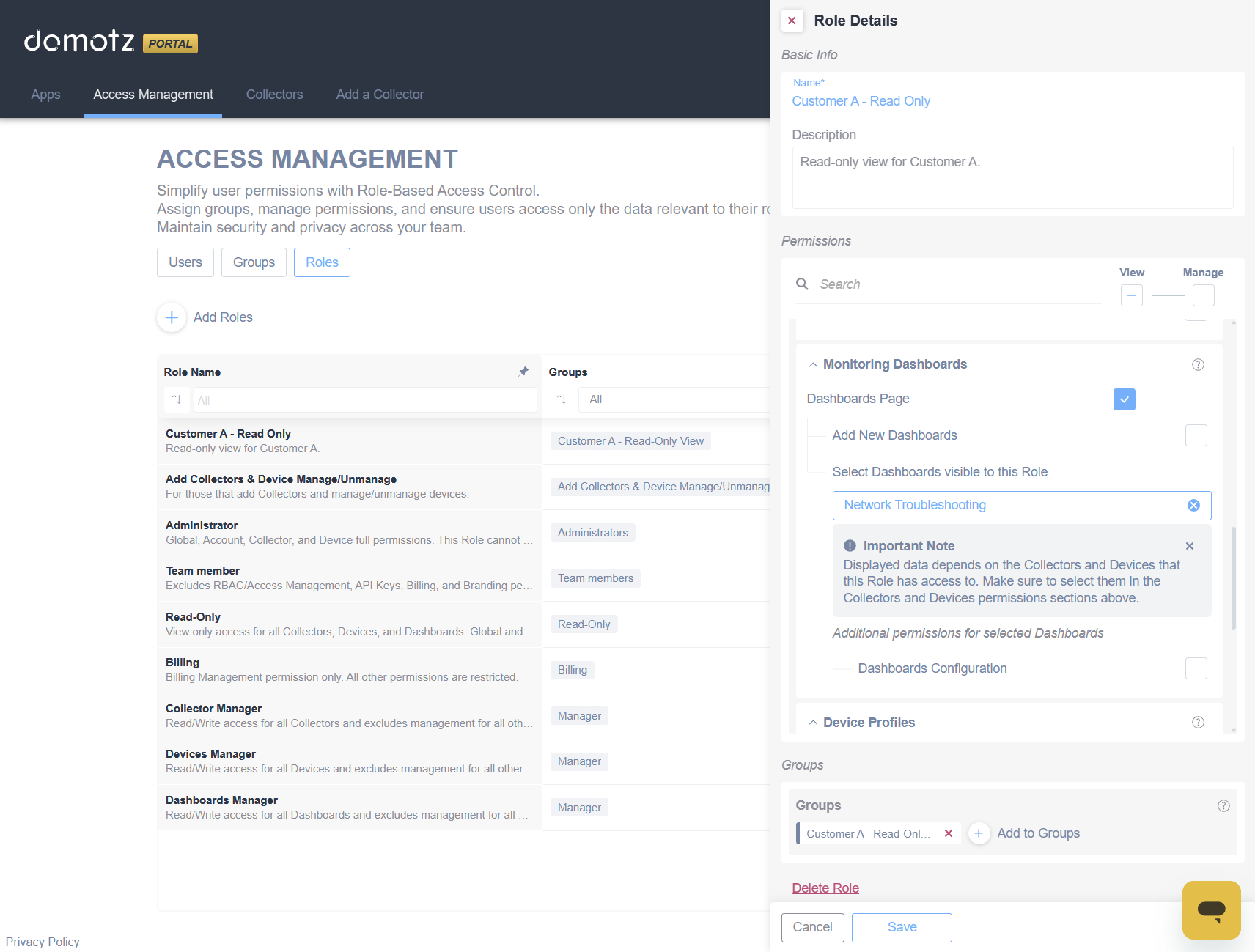Click the Save button
The image size is (1255, 952).
(901, 927)
